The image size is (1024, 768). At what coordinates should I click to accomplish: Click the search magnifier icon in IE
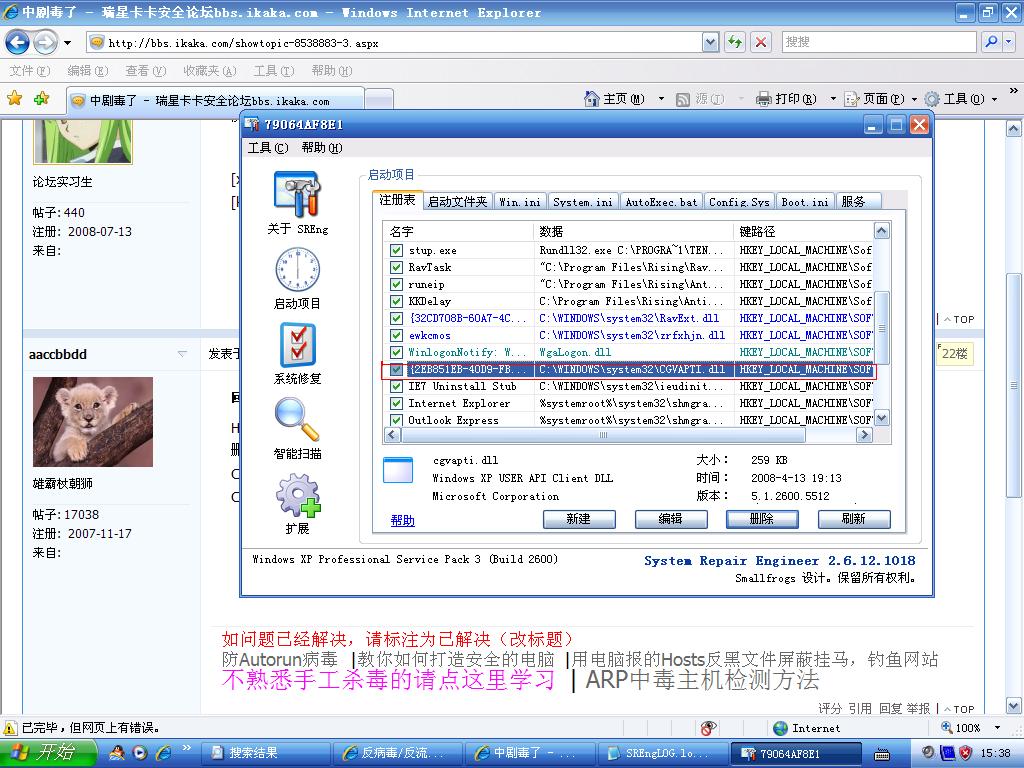(991, 42)
